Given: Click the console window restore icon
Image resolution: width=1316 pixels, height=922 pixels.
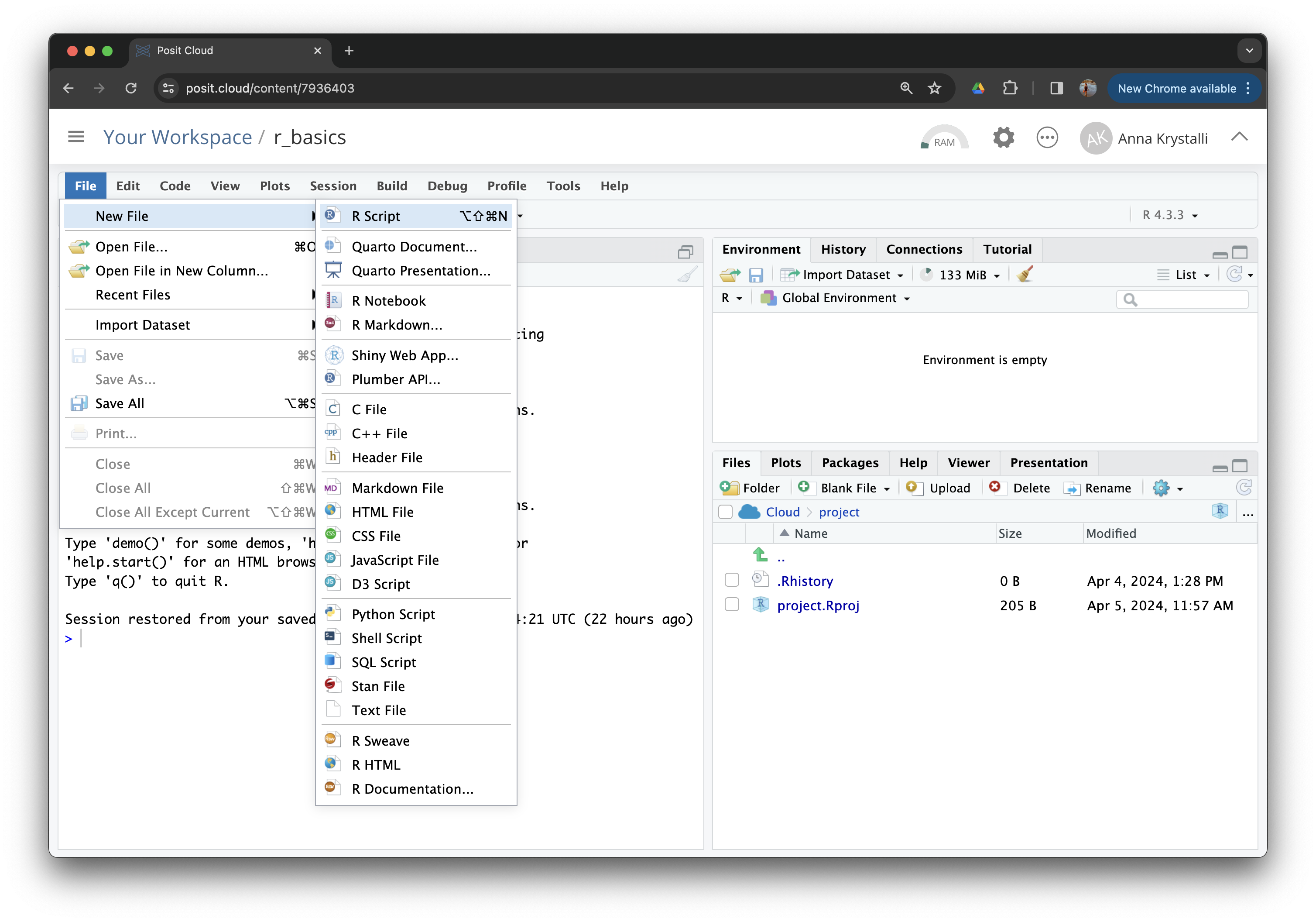Looking at the screenshot, I should tap(685, 251).
